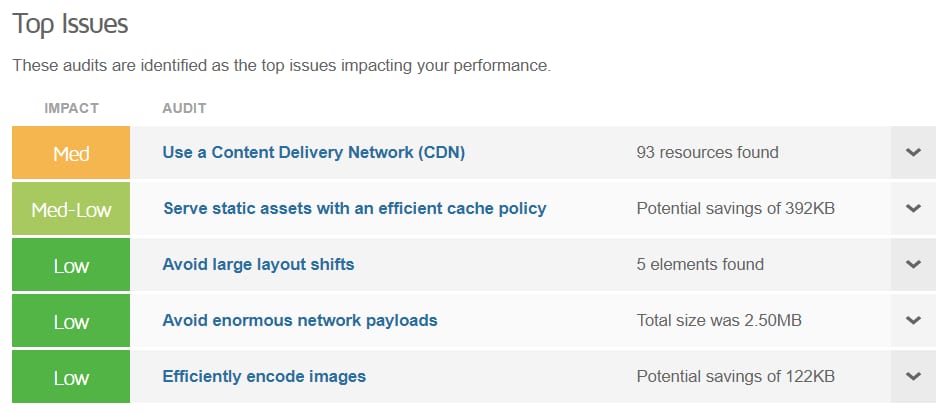Click the Med-Low impact badge

pyautogui.click(x=71, y=209)
